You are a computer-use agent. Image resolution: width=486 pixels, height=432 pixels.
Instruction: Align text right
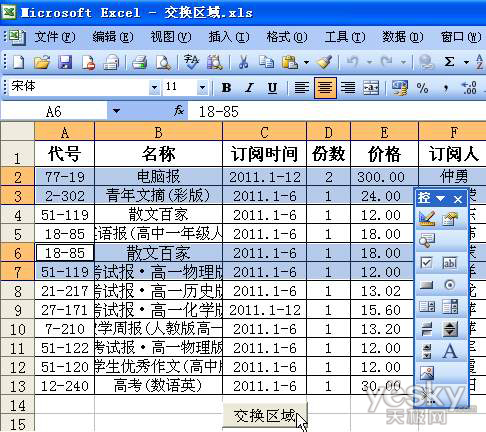[x=348, y=88]
